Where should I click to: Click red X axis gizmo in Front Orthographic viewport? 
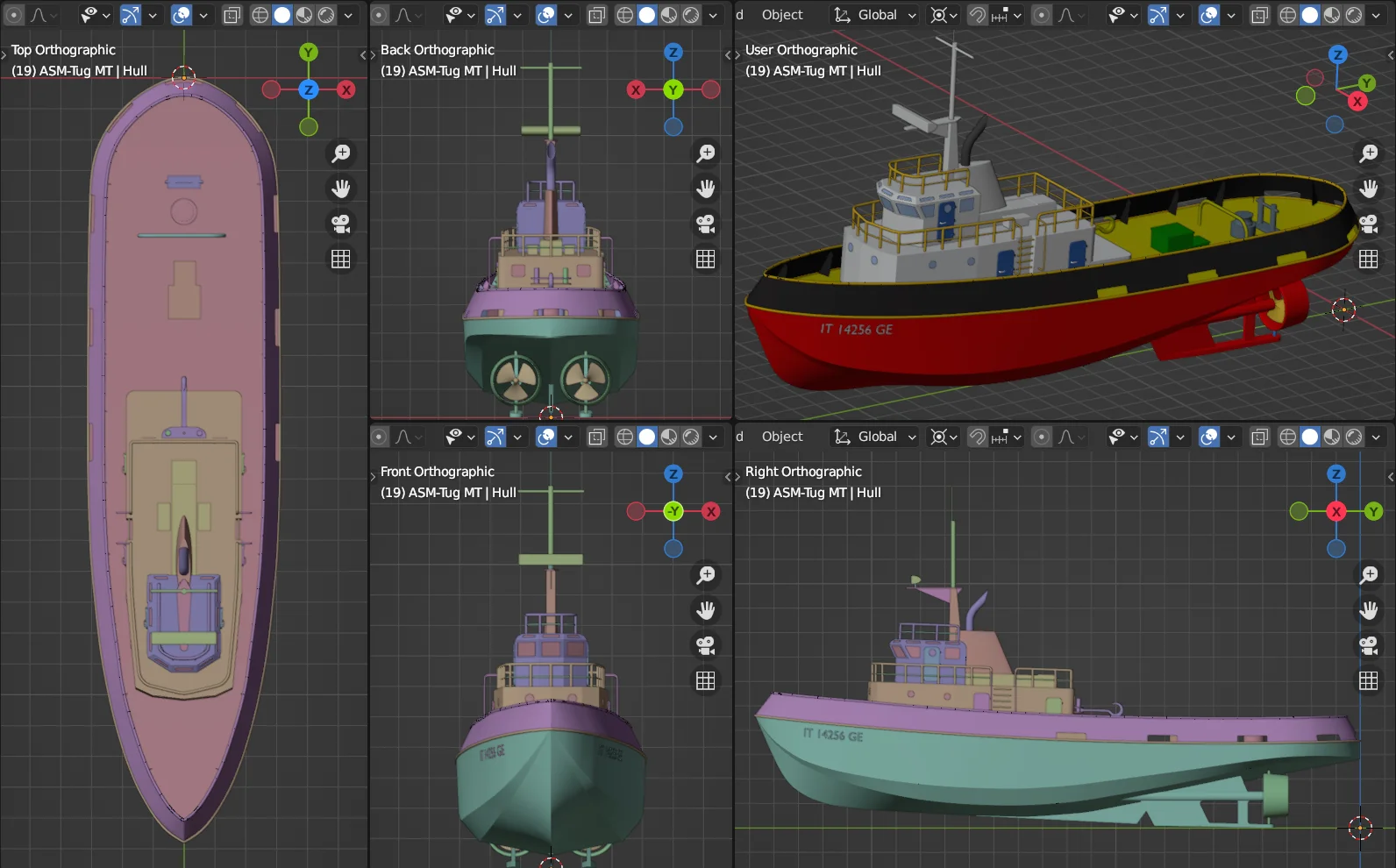(x=711, y=511)
